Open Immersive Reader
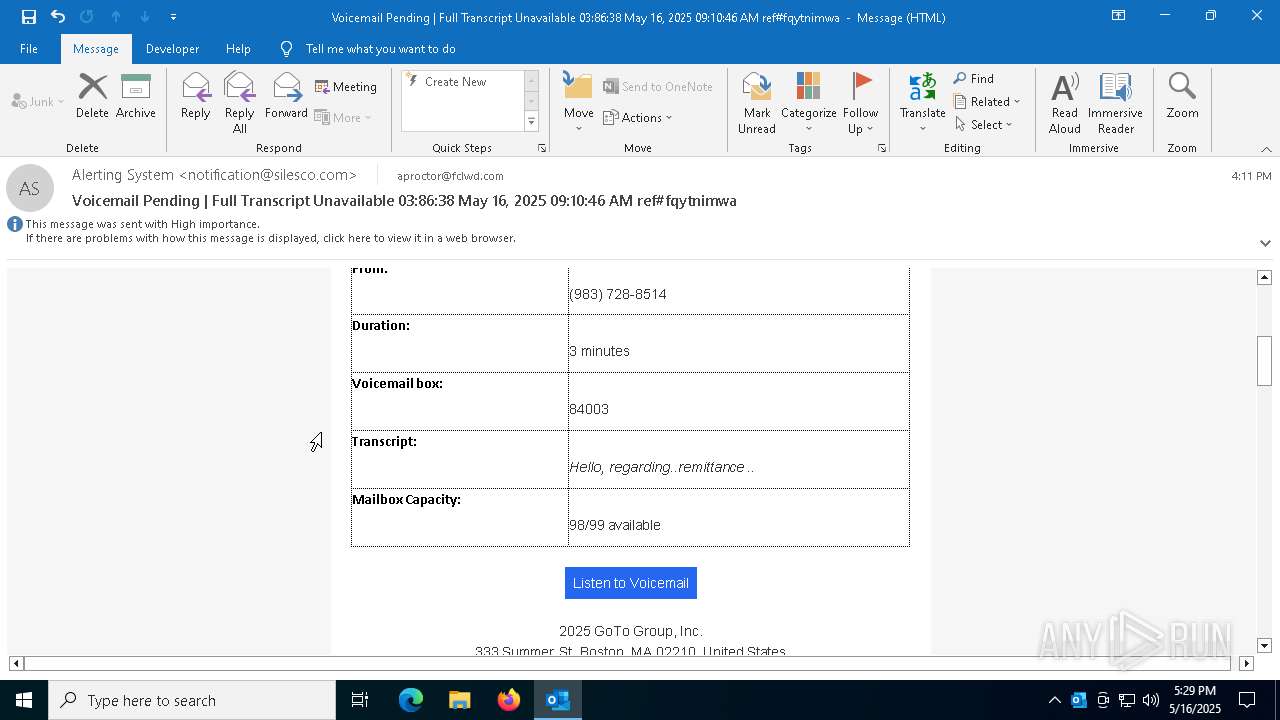This screenshot has width=1280, height=720. point(1116,102)
